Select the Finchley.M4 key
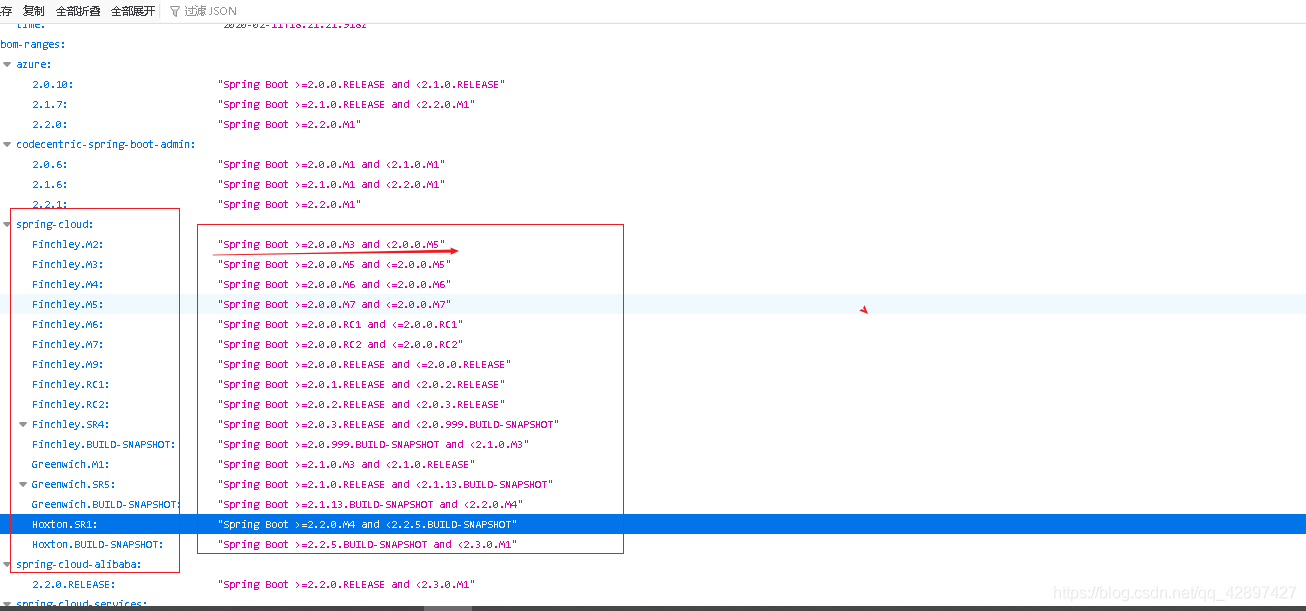 tap(68, 284)
